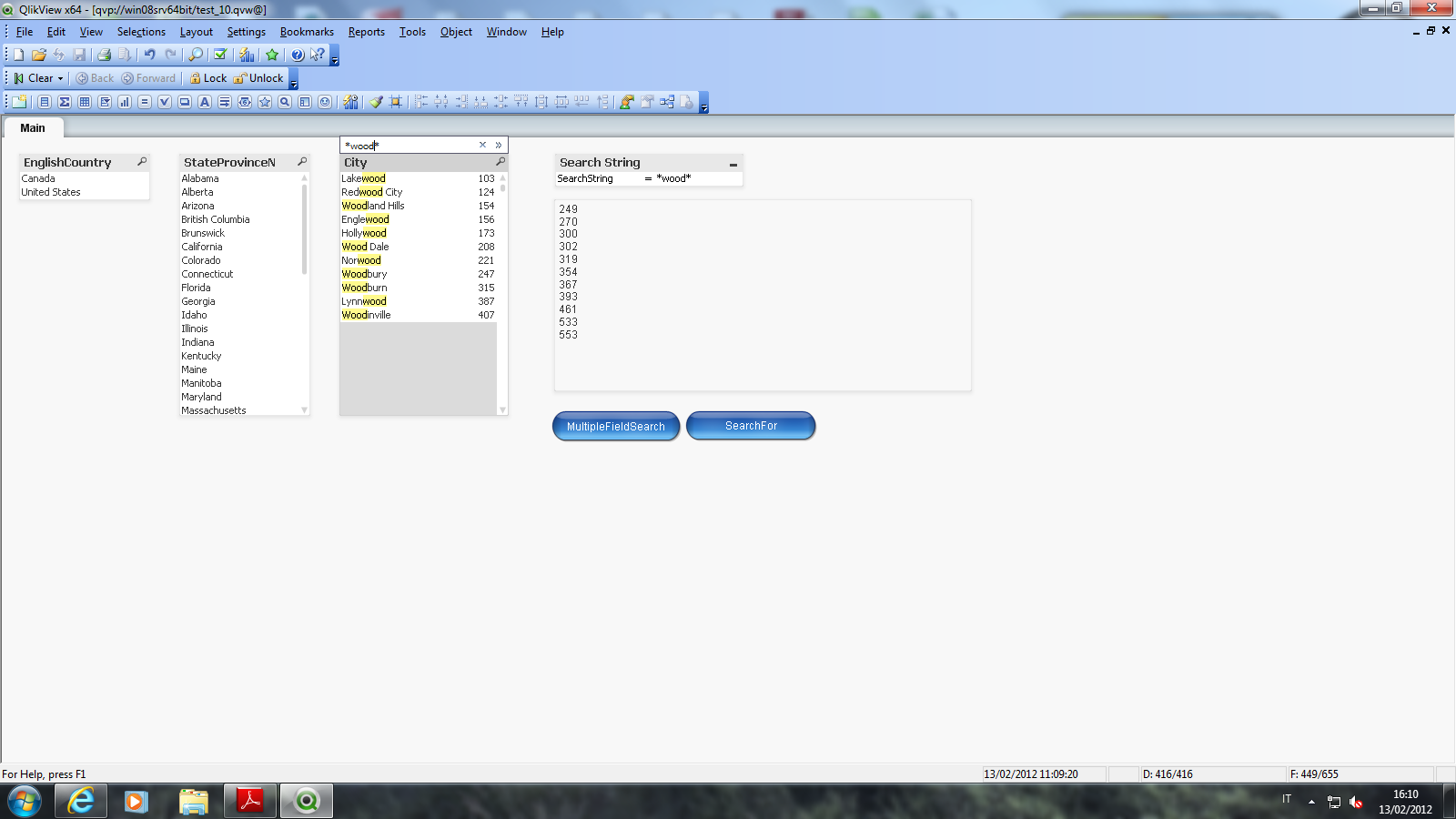Click the SearchFor button

[x=751, y=425]
